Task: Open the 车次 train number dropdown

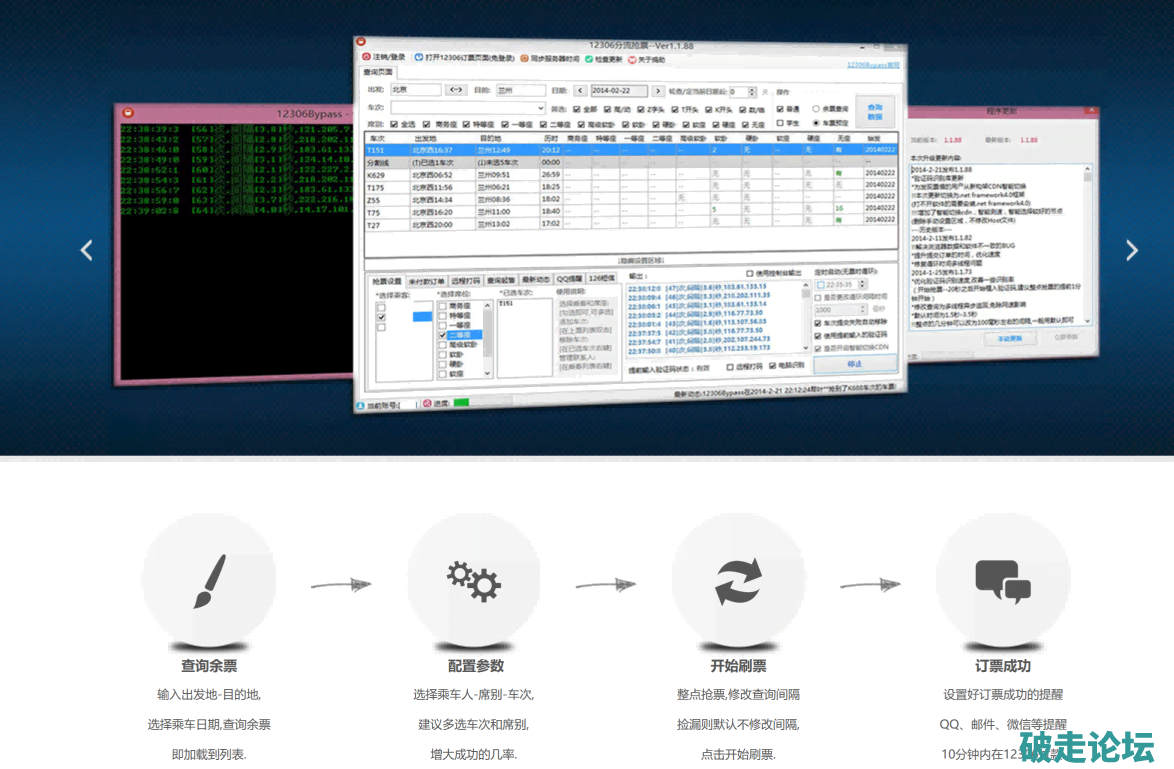Action: pos(541,107)
